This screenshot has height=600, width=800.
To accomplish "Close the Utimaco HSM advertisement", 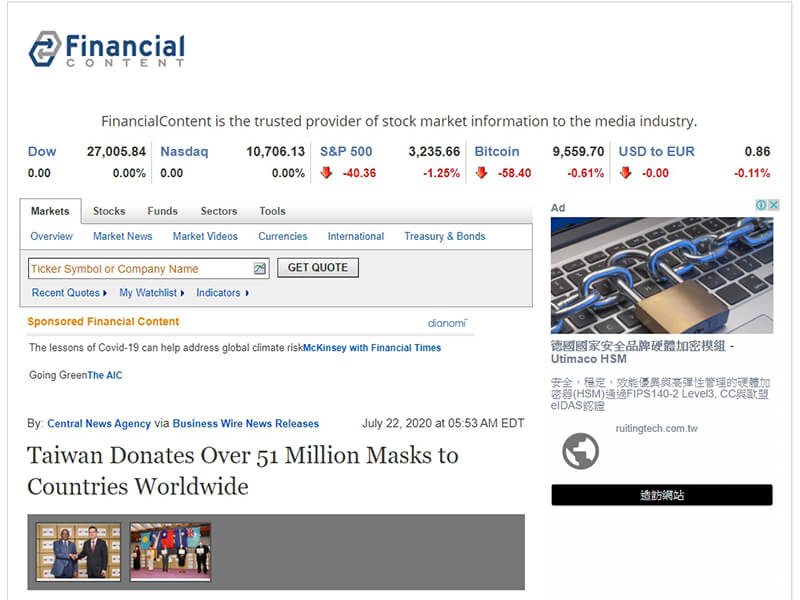I will tap(773, 205).
